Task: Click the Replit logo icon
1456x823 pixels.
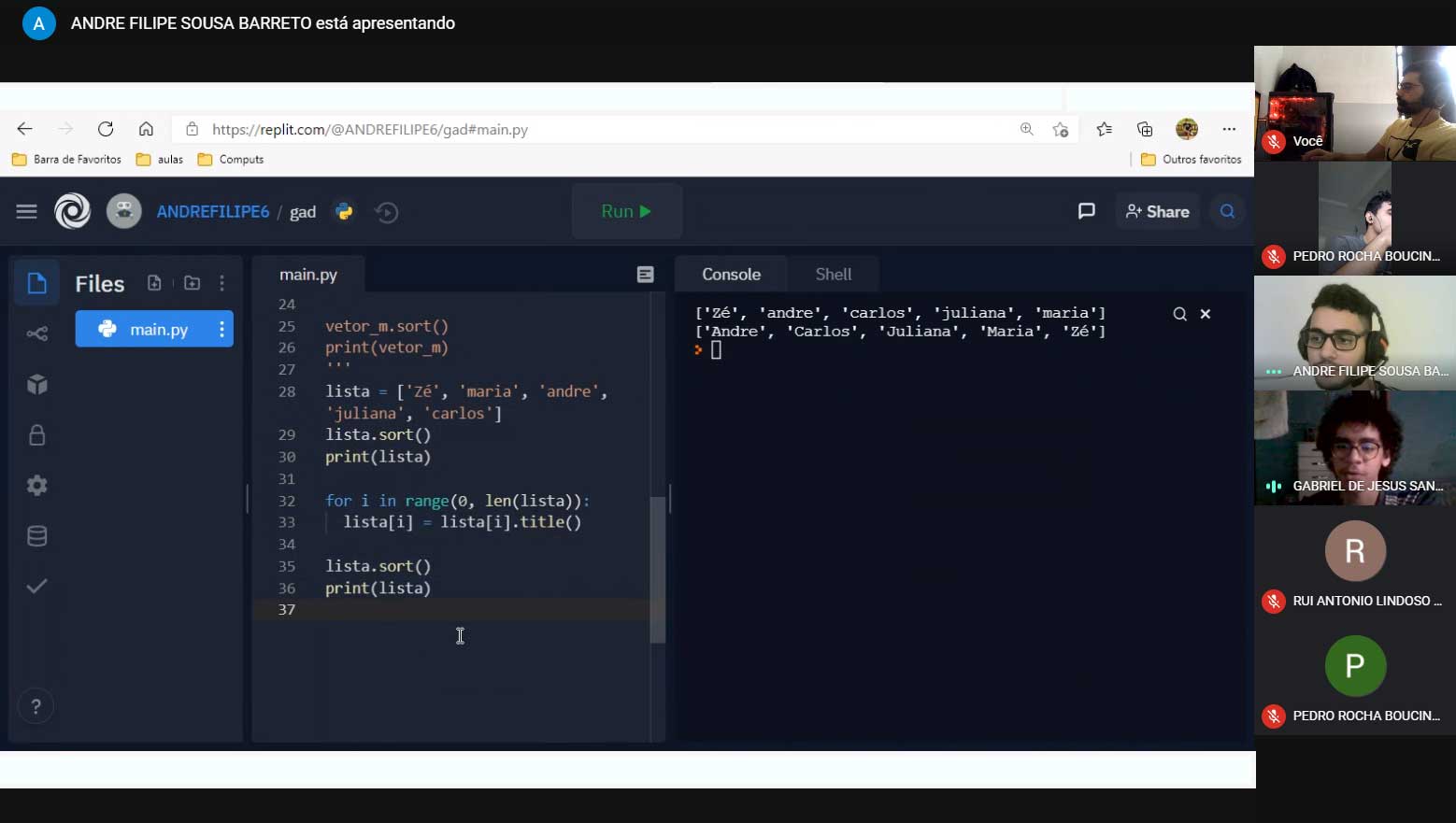Action: coord(72,211)
